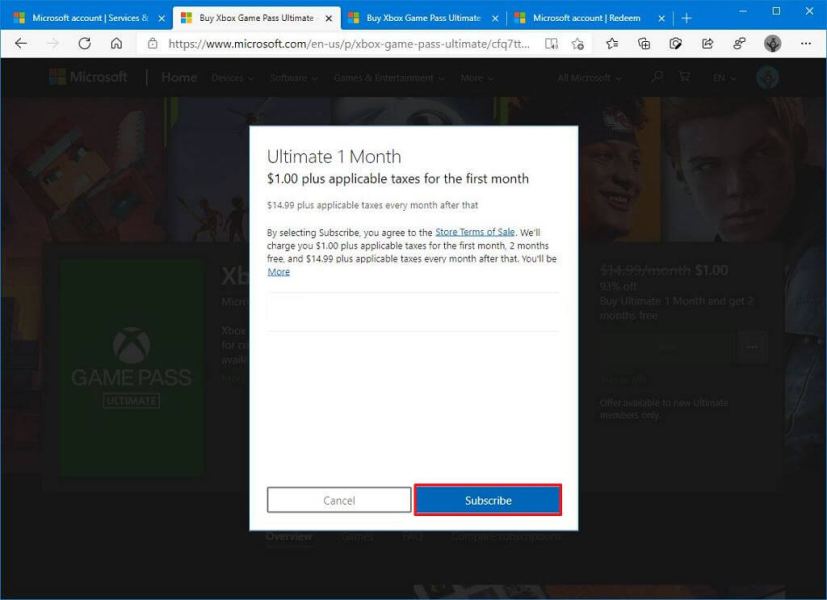Open the Settings and more ellipsis menu
827x600 pixels.
[805, 44]
